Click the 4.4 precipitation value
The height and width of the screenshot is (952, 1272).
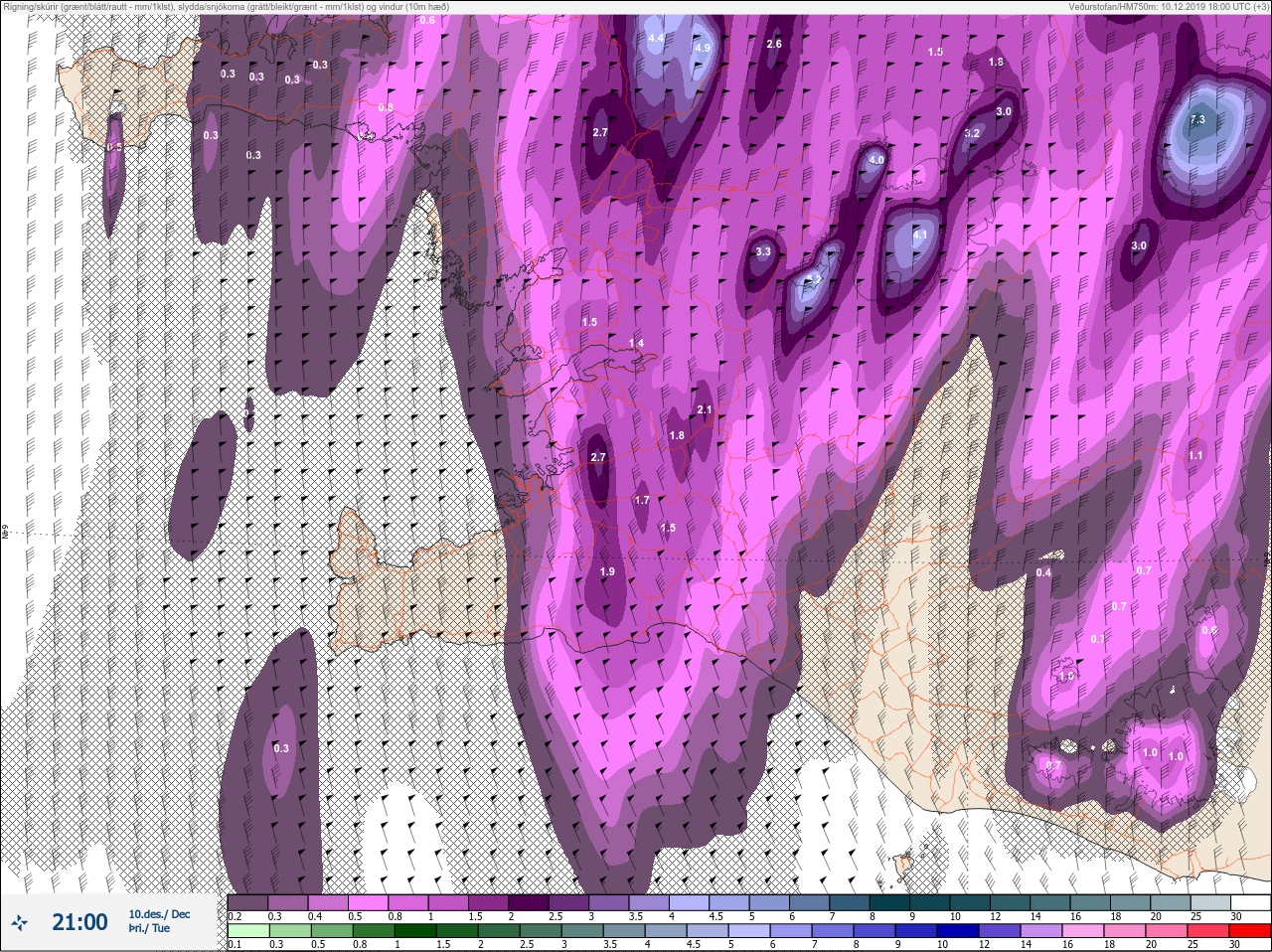[656, 39]
